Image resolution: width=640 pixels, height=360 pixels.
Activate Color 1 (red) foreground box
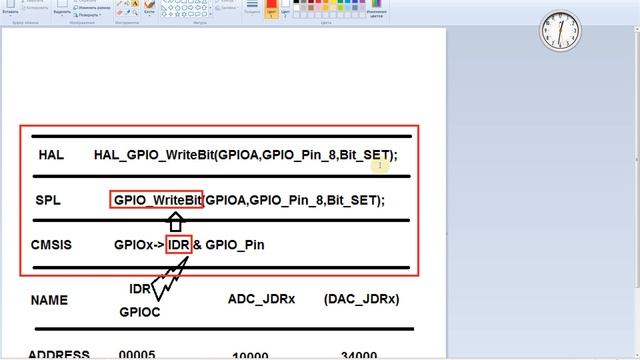271,9
